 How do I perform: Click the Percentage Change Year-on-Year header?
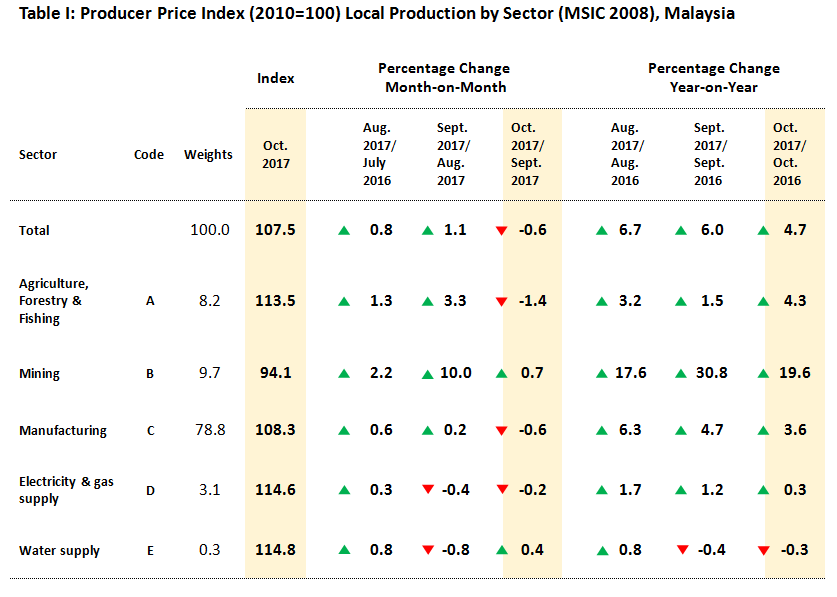pyautogui.click(x=713, y=78)
